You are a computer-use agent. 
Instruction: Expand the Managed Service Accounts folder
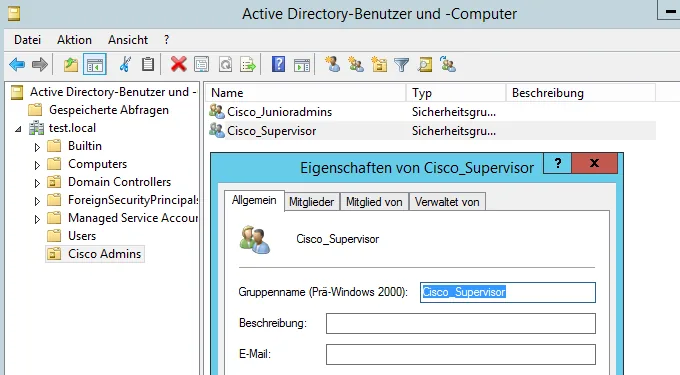click(x=37, y=219)
